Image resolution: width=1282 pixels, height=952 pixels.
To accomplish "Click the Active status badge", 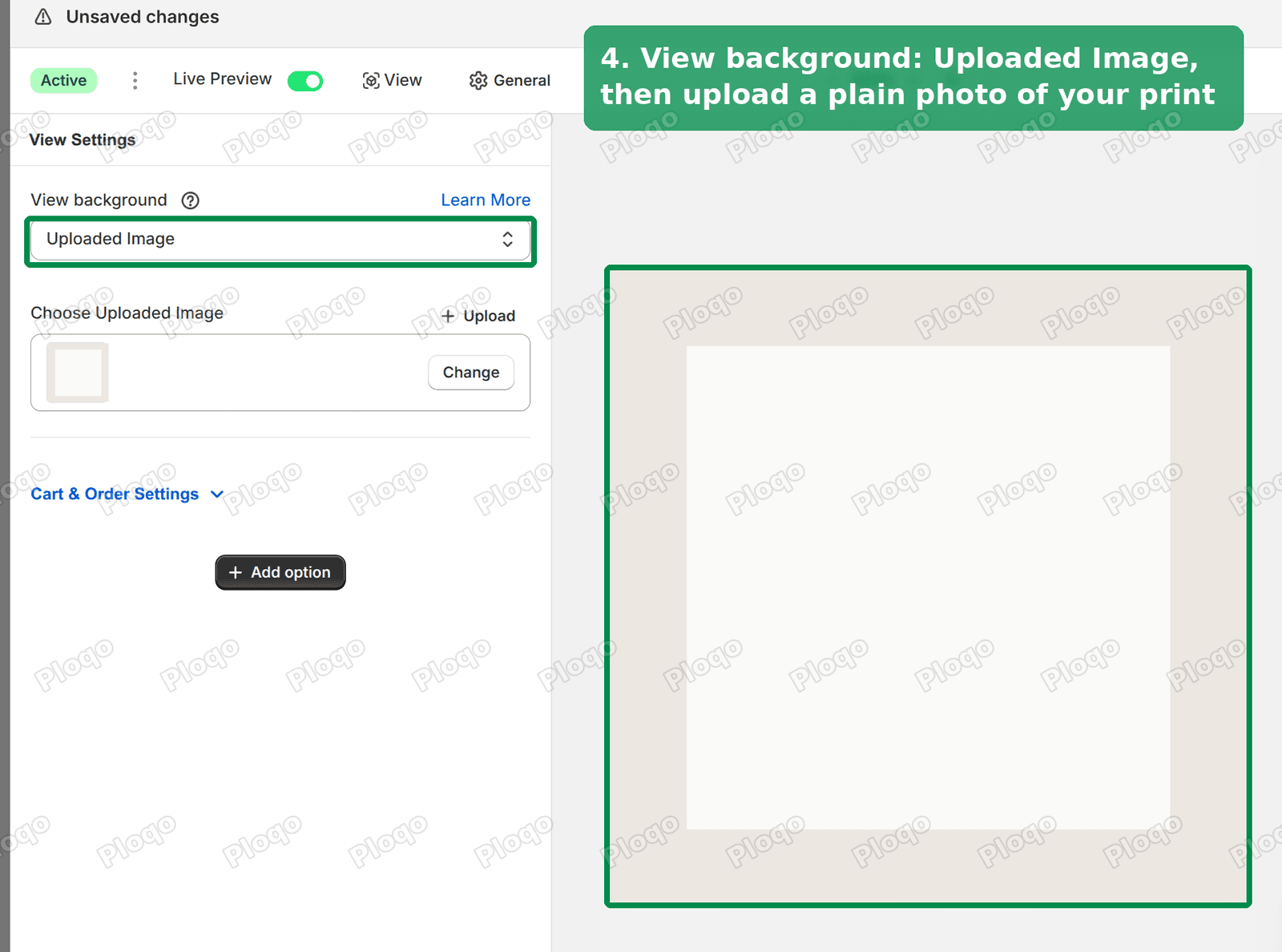I will point(63,80).
